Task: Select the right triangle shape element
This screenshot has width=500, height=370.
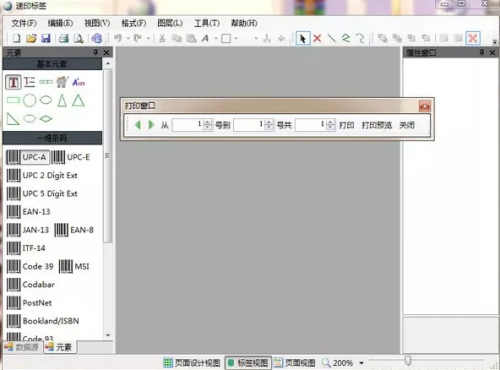Action: pos(13,119)
